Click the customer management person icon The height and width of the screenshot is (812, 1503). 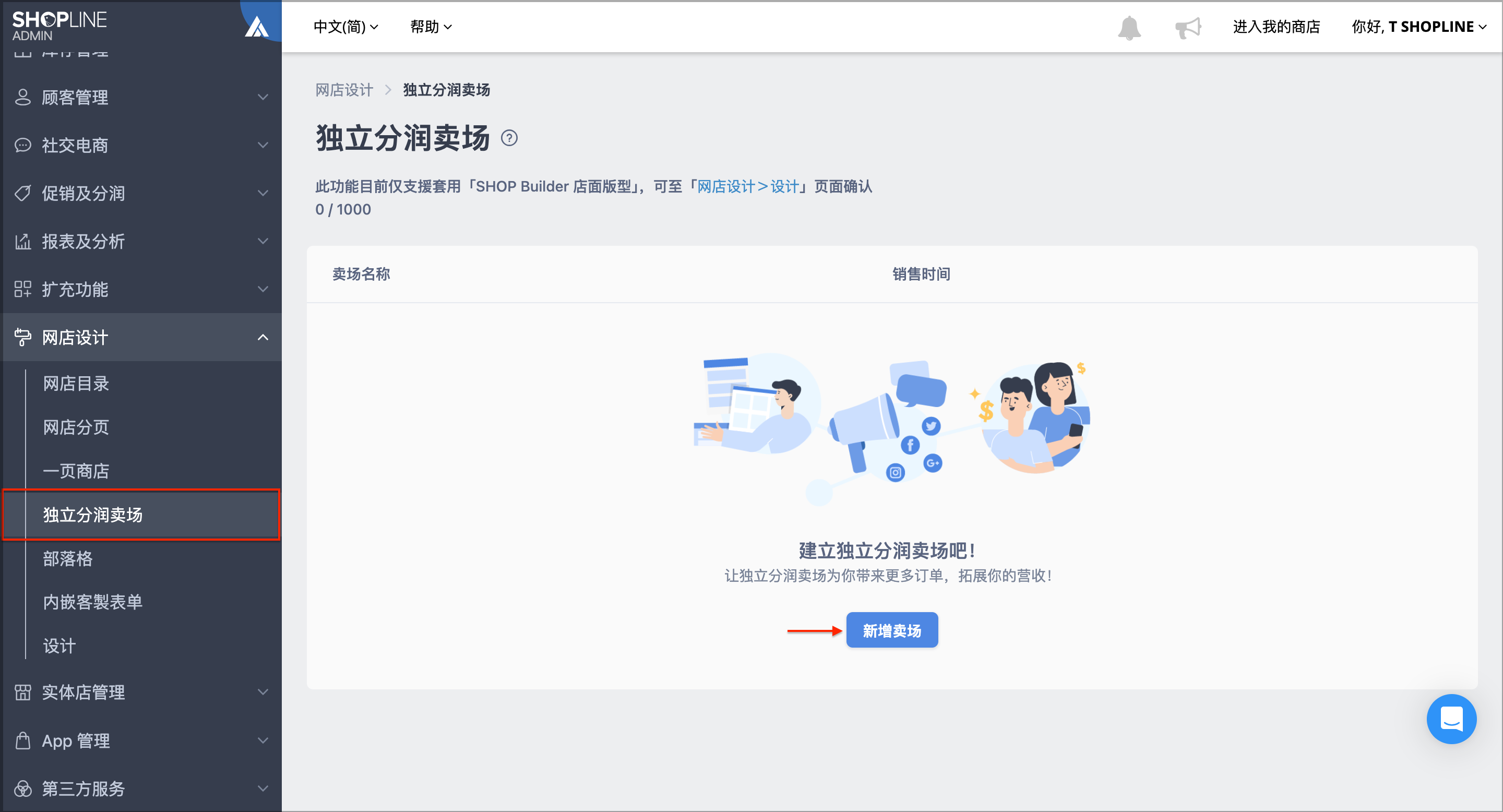[x=23, y=97]
